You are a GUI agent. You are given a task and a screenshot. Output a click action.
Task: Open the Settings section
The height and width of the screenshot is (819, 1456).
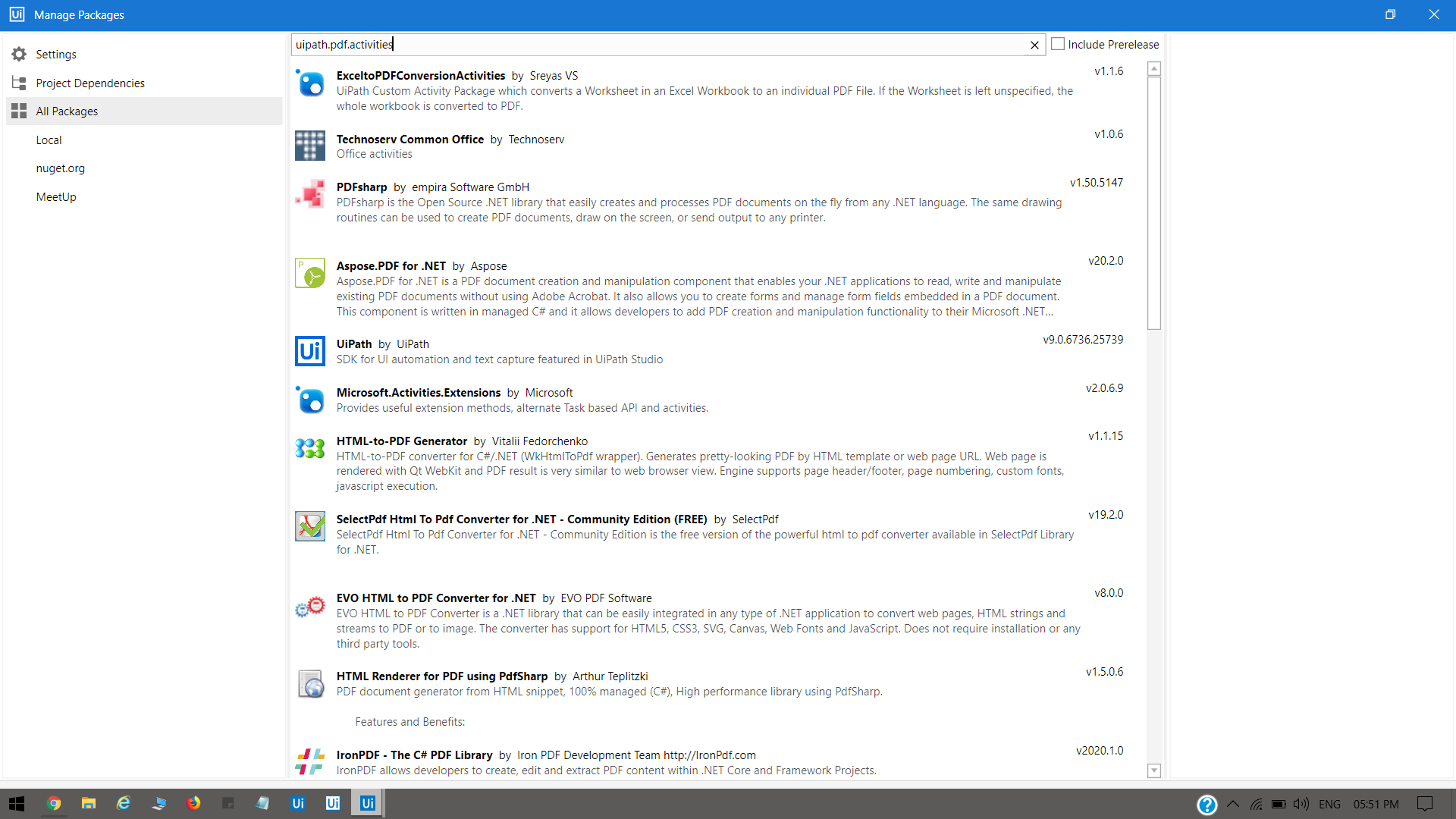coord(56,55)
